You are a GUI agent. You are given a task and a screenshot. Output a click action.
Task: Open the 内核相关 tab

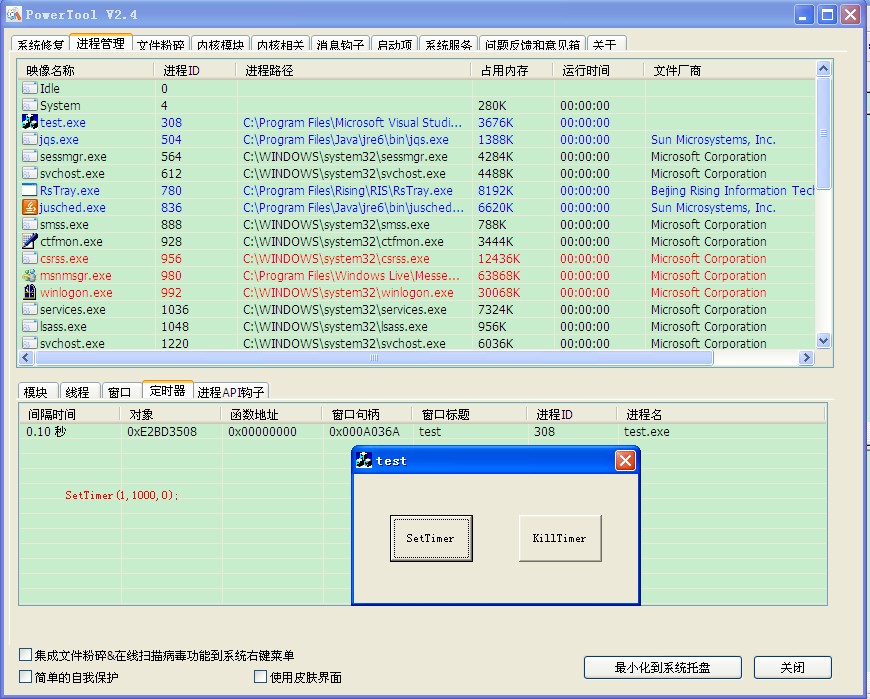coord(280,44)
